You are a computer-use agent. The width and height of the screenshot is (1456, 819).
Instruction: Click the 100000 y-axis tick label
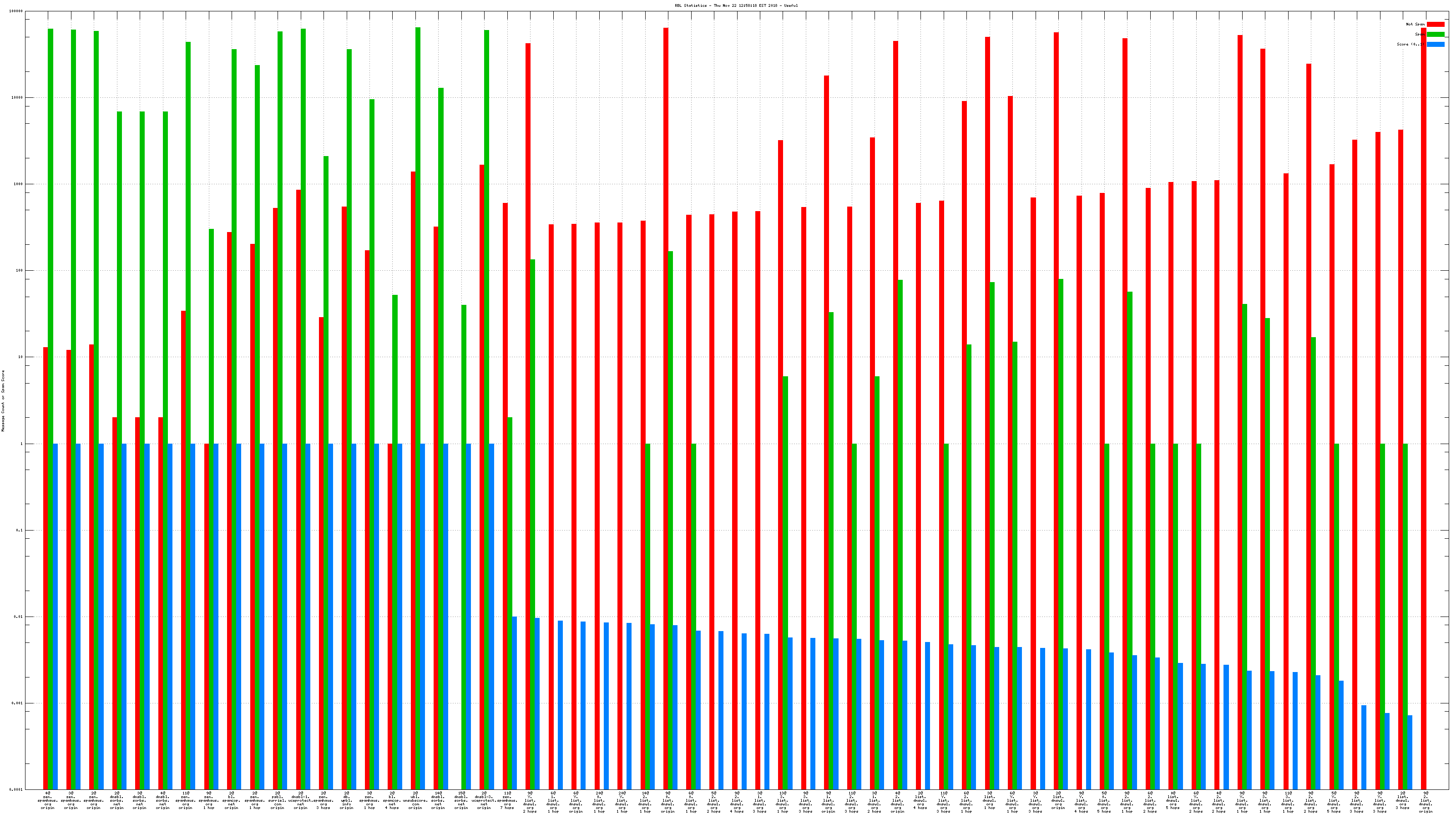[16, 11]
